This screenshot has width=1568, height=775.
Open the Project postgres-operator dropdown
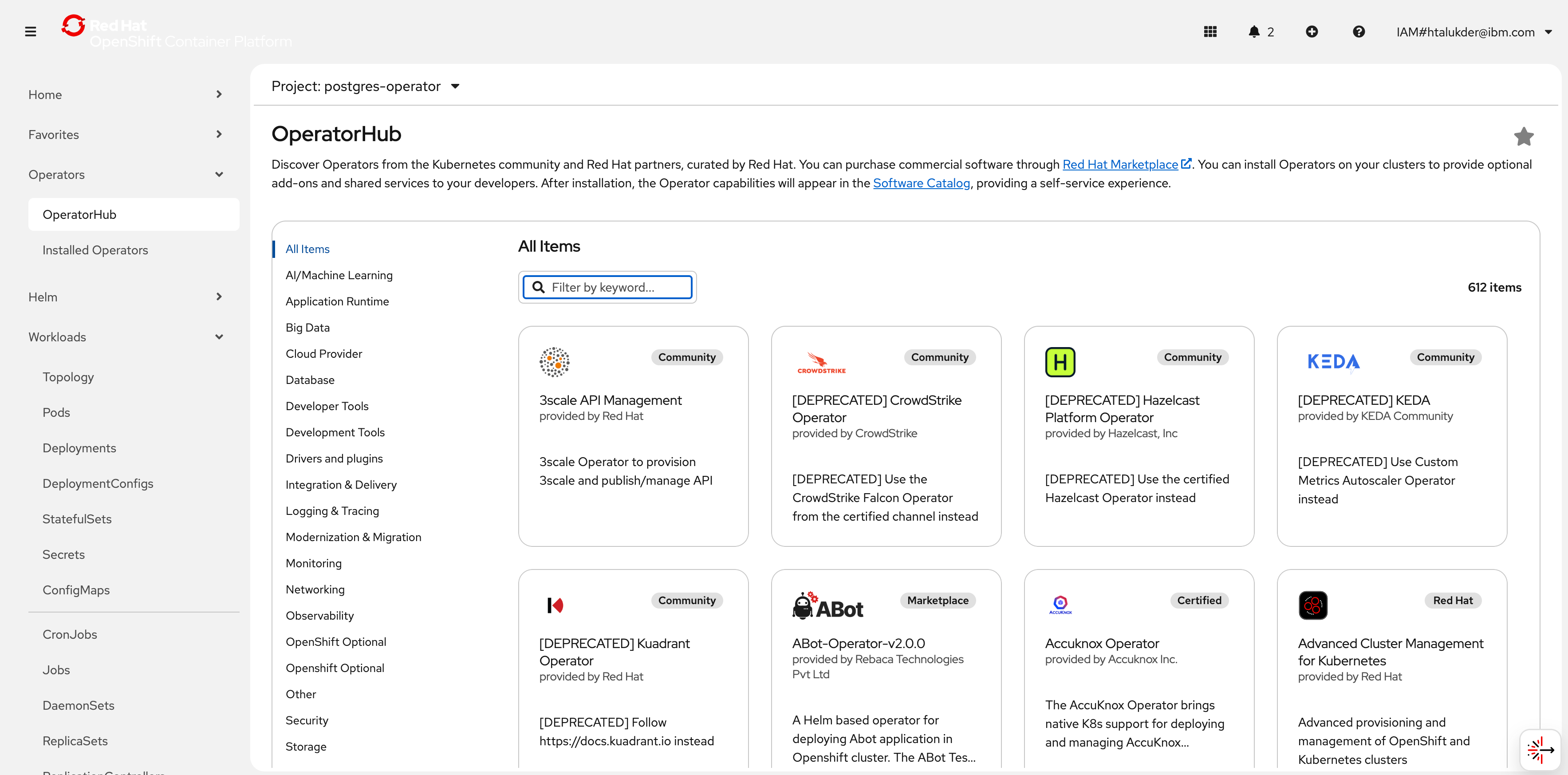click(x=365, y=87)
